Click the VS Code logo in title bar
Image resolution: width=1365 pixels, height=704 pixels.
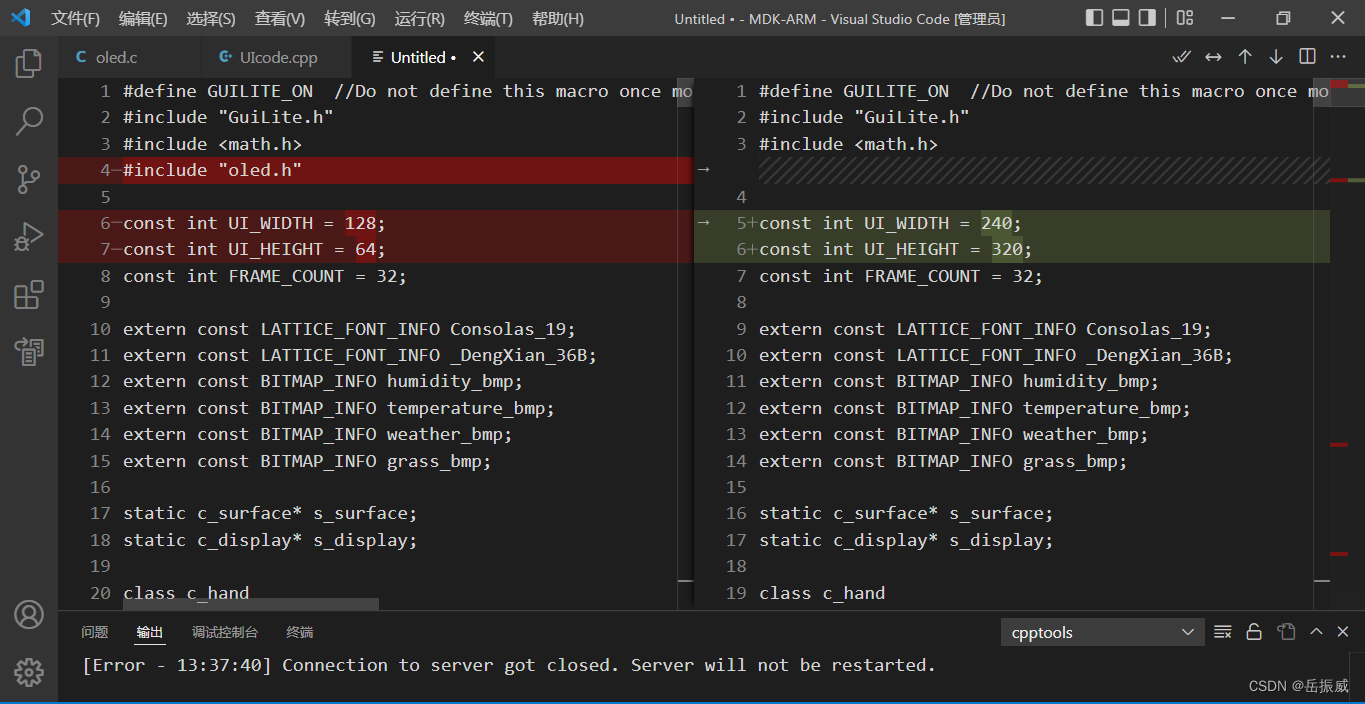[x=20, y=18]
